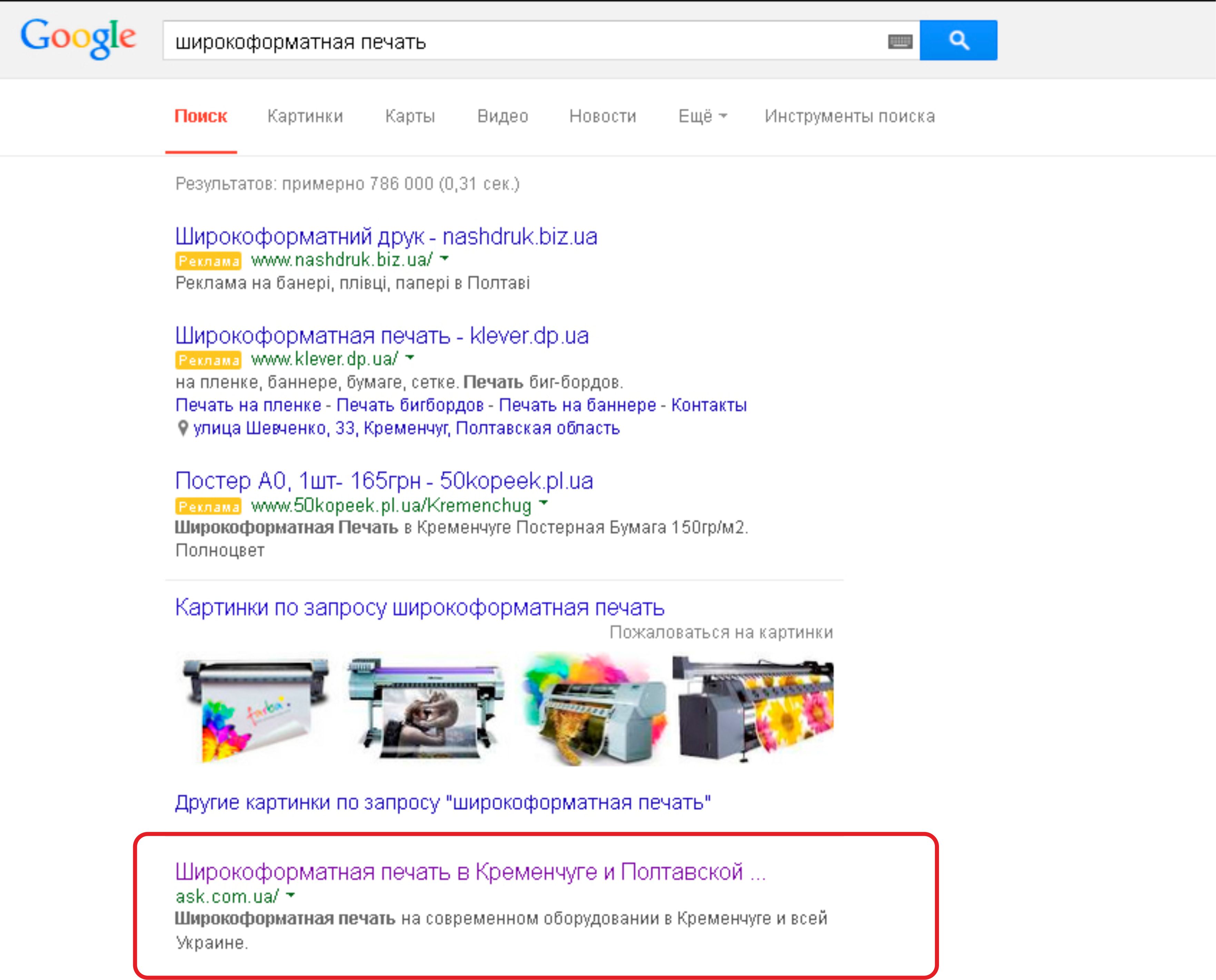
Task: Open the Печать бигбордов sitelink
Action: tap(410, 405)
